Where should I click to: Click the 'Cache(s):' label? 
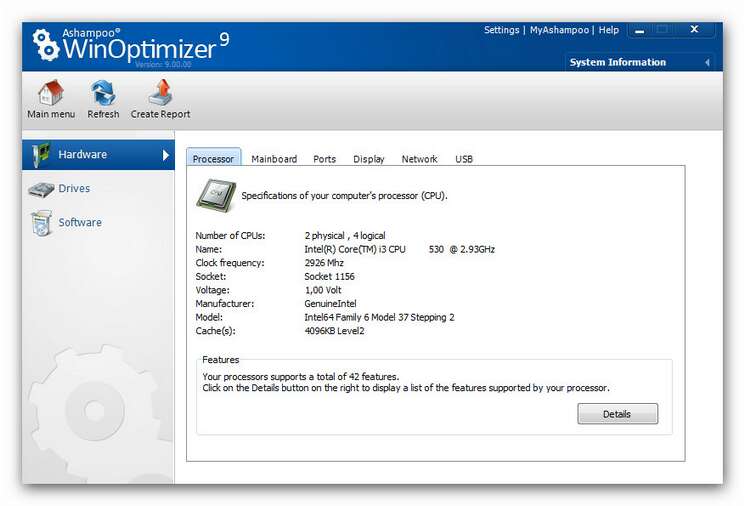(x=215, y=331)
